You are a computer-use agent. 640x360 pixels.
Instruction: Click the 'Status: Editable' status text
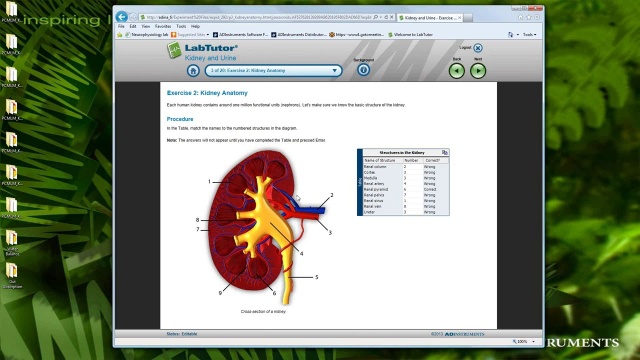(x=182, y=334)
